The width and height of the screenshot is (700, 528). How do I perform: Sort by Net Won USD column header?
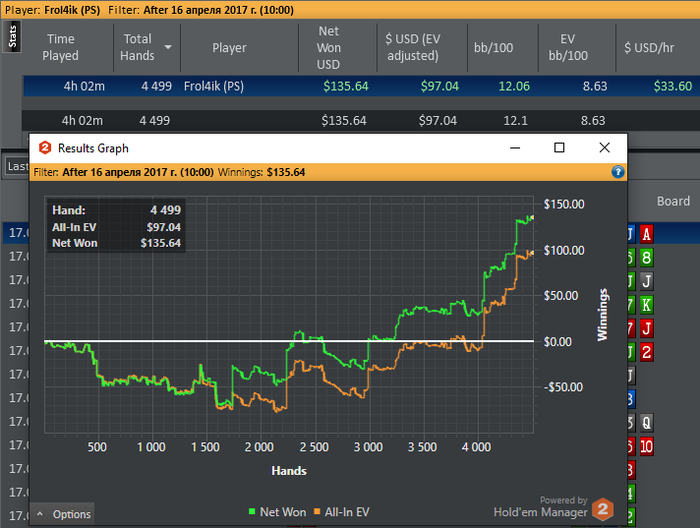(x=329, y=47)
